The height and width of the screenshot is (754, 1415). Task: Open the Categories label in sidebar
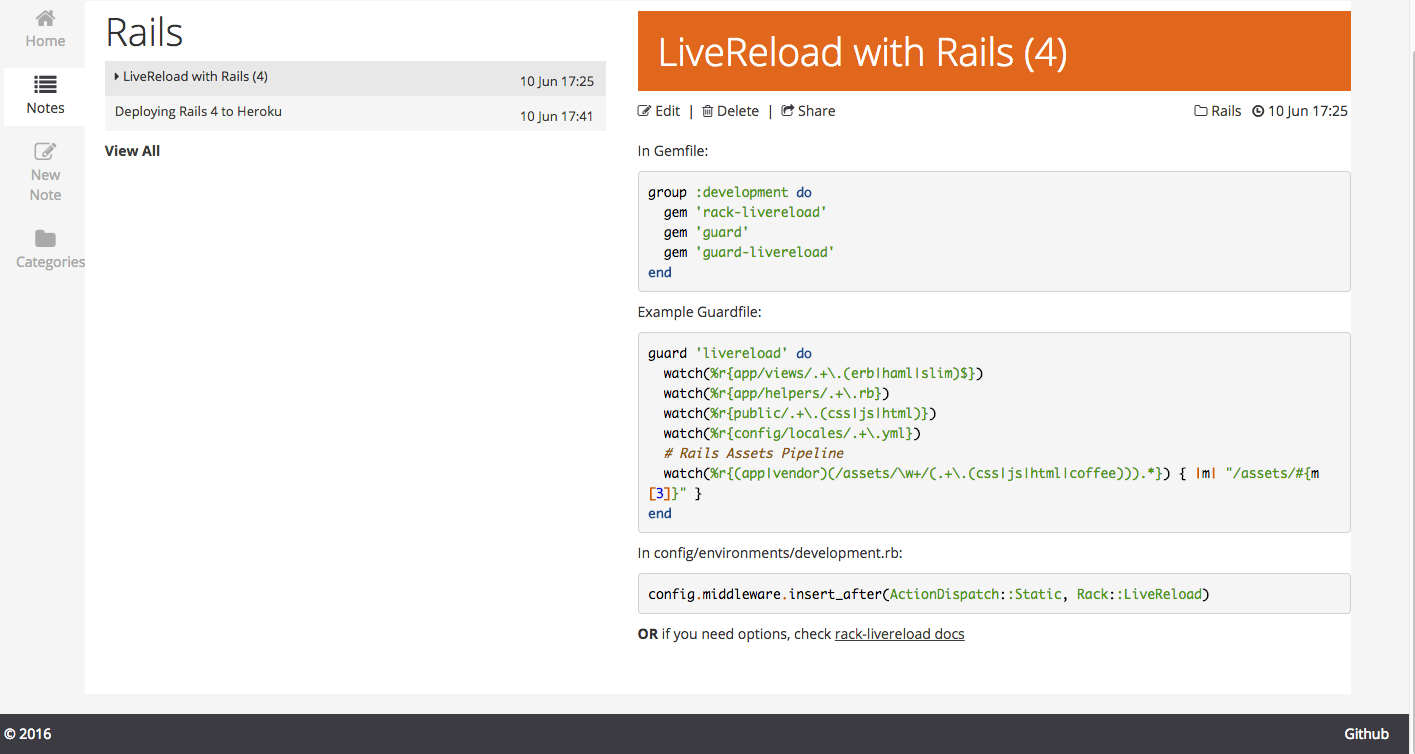pos(50,262)
